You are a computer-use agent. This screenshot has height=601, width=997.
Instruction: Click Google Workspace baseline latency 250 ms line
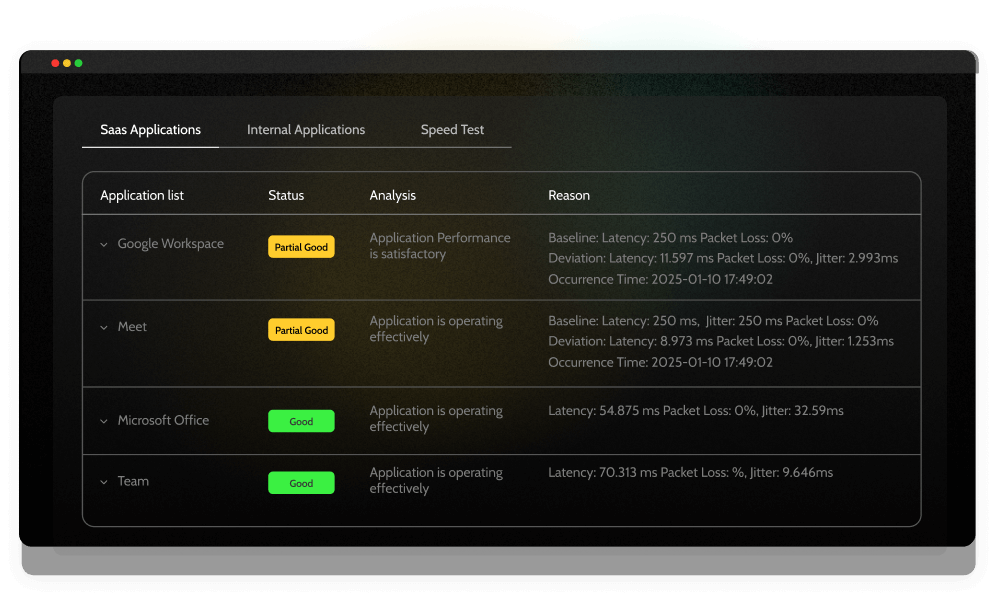click(x=670, y=238)
